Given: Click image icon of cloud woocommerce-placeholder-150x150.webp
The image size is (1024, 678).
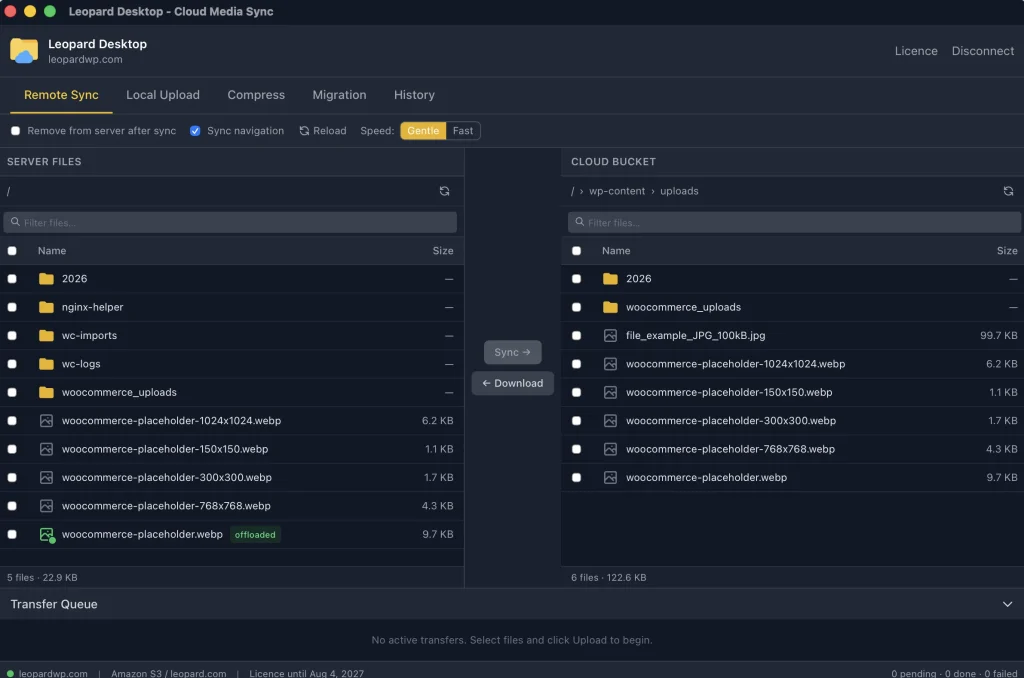Looking at the screenshot, I should coord(610,393).
